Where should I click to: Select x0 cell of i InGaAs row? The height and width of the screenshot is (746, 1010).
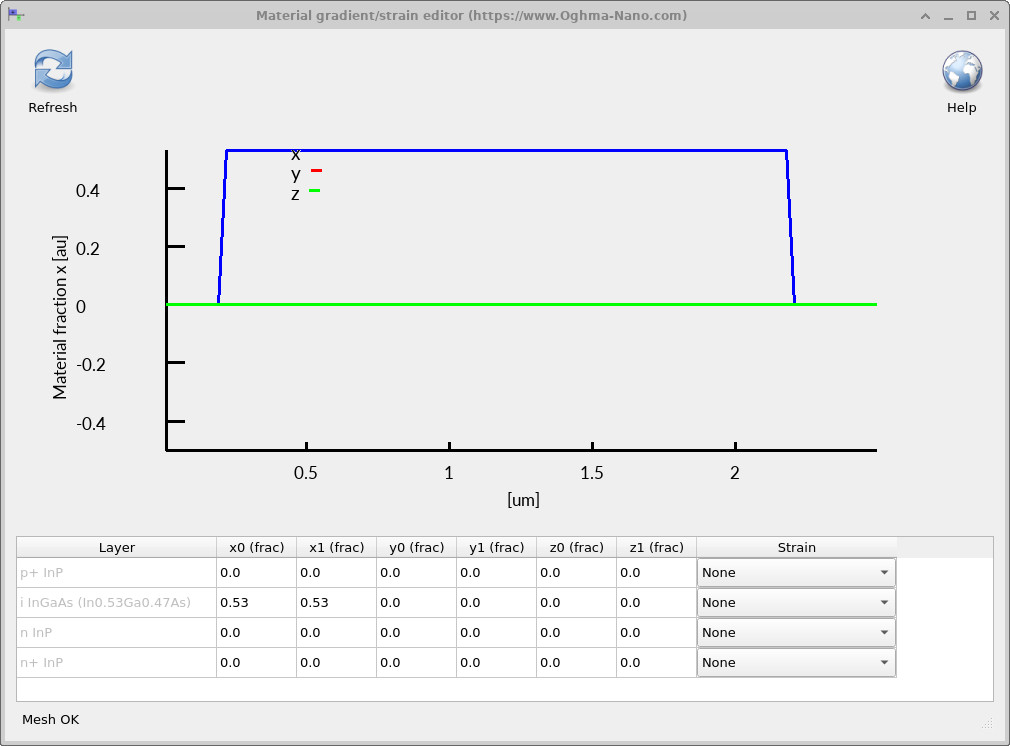coord(256,602)
